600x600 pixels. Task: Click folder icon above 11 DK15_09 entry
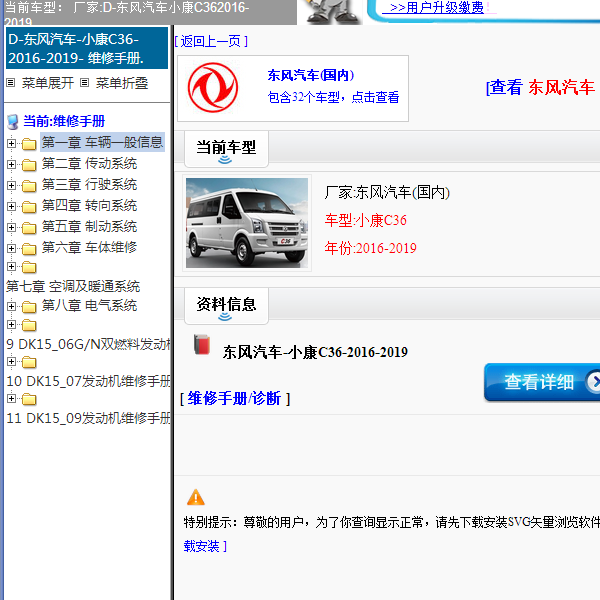coord(29,399)
